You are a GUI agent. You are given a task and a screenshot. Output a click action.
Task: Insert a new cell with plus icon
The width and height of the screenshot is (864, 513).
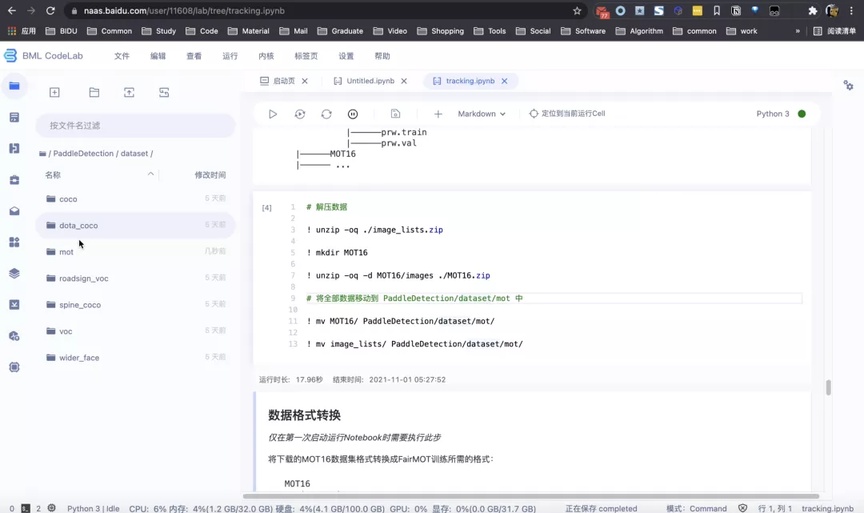[x=438, y=114]
